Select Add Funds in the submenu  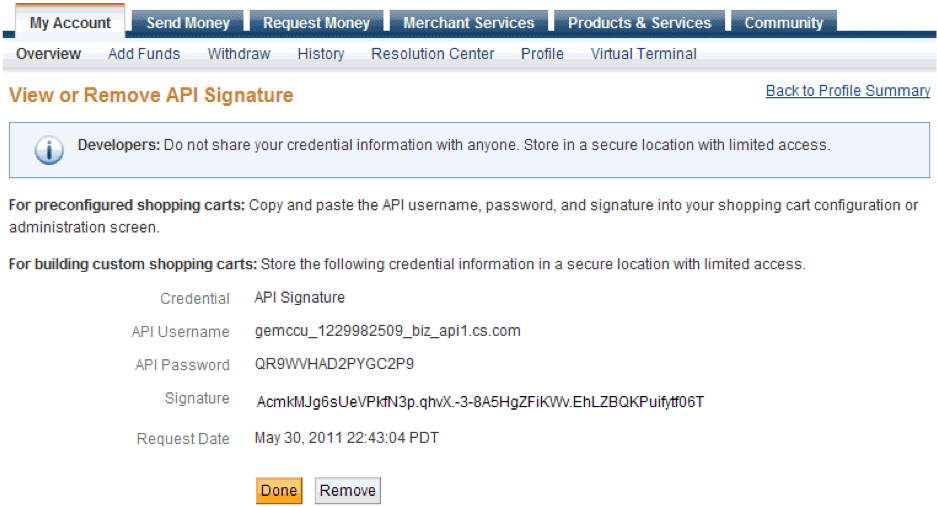pyautogui.click(x=144, y=54)
